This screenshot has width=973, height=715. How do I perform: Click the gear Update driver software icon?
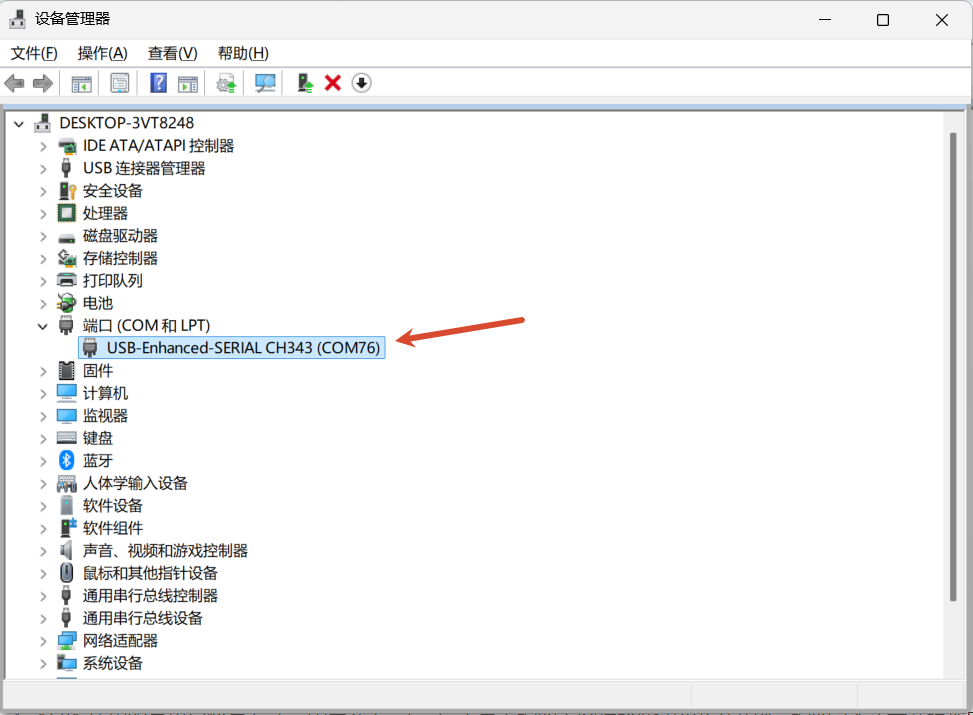pyautogui.click(x=226, y=83)
